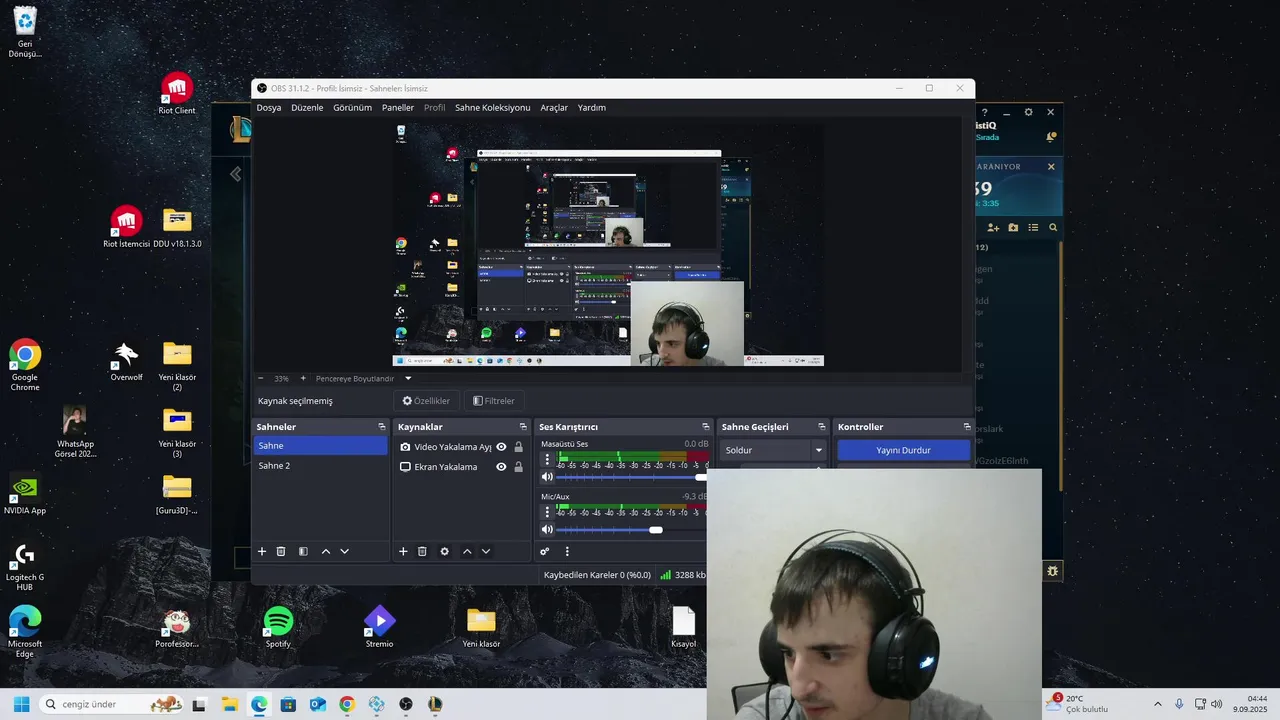Screen dimensions: 1280x720
Task: Open Stremio desktop shortcut
Action: [x=379, y=627]
